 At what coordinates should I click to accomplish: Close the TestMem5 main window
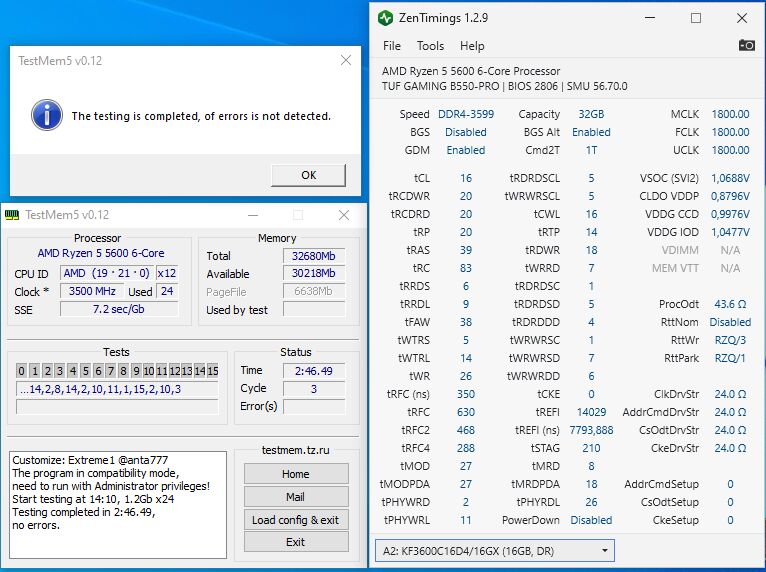[x=344, y=215]
